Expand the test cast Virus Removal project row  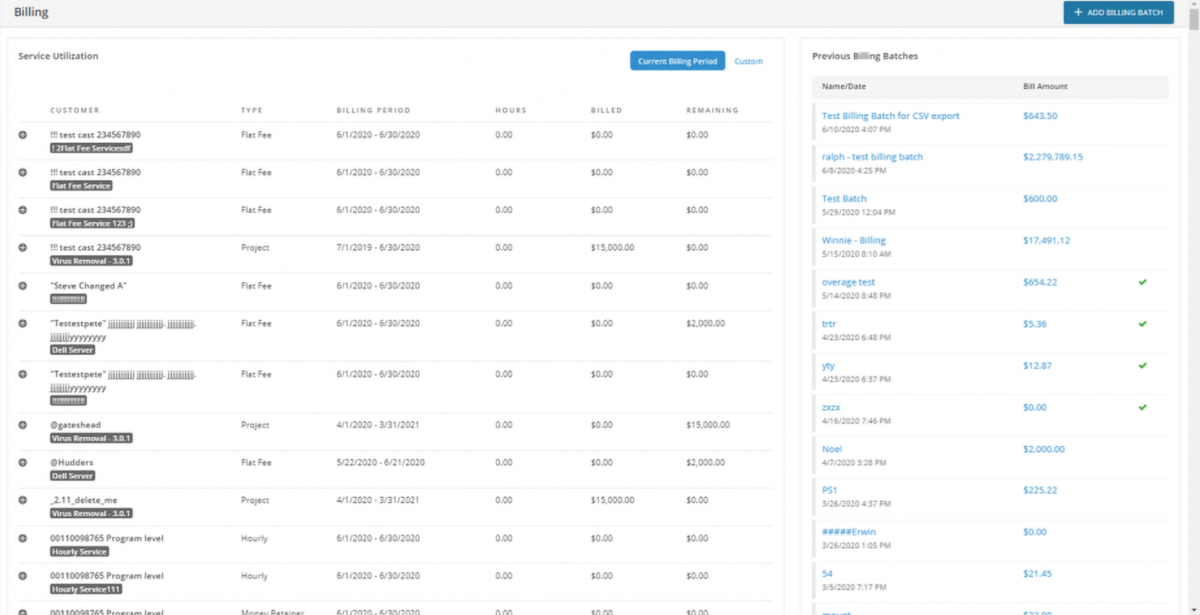23,248
